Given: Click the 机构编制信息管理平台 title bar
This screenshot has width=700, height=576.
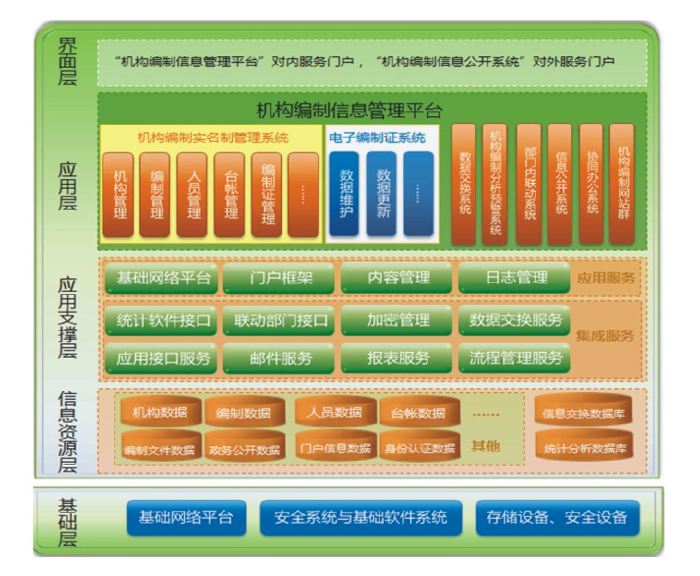Looking at the screenshot, I should (x=371, y=109).
